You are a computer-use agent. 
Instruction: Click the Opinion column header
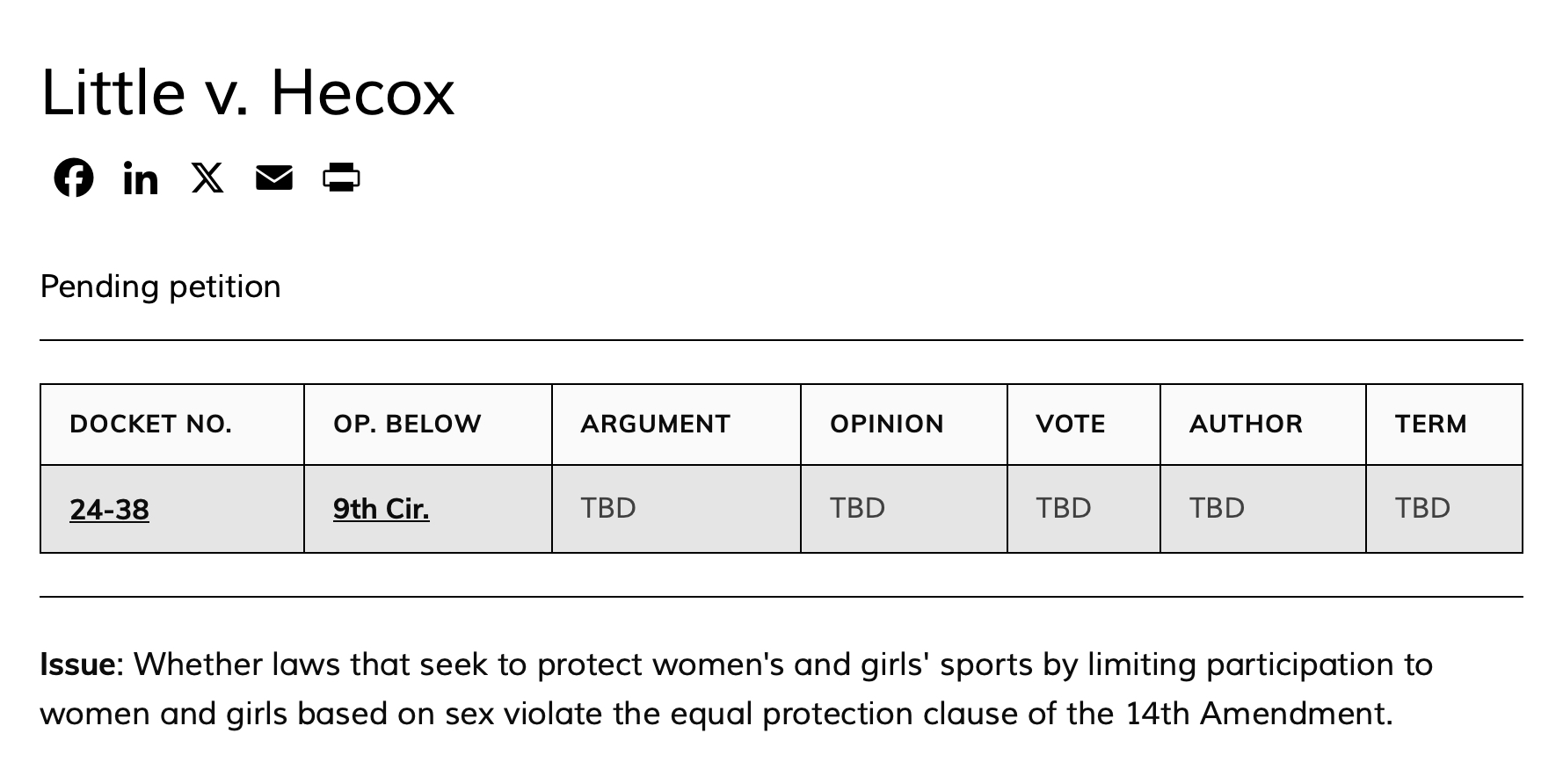click(886, 425)
